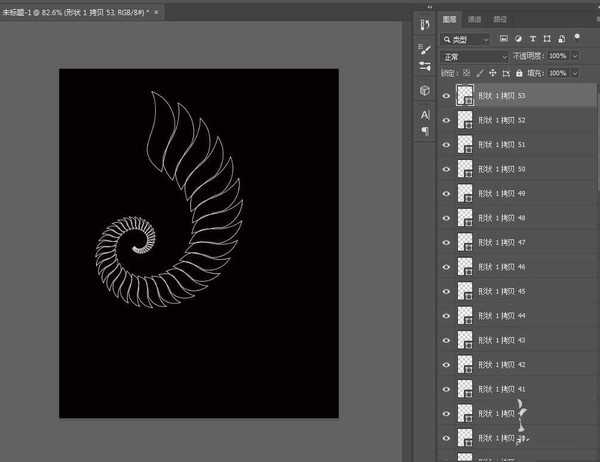The width and height of the screenshot is (600, 462).
Task: Hide layer 形状 1 拷贝 45
Action: pyautogui.click(x=446, y=291)
